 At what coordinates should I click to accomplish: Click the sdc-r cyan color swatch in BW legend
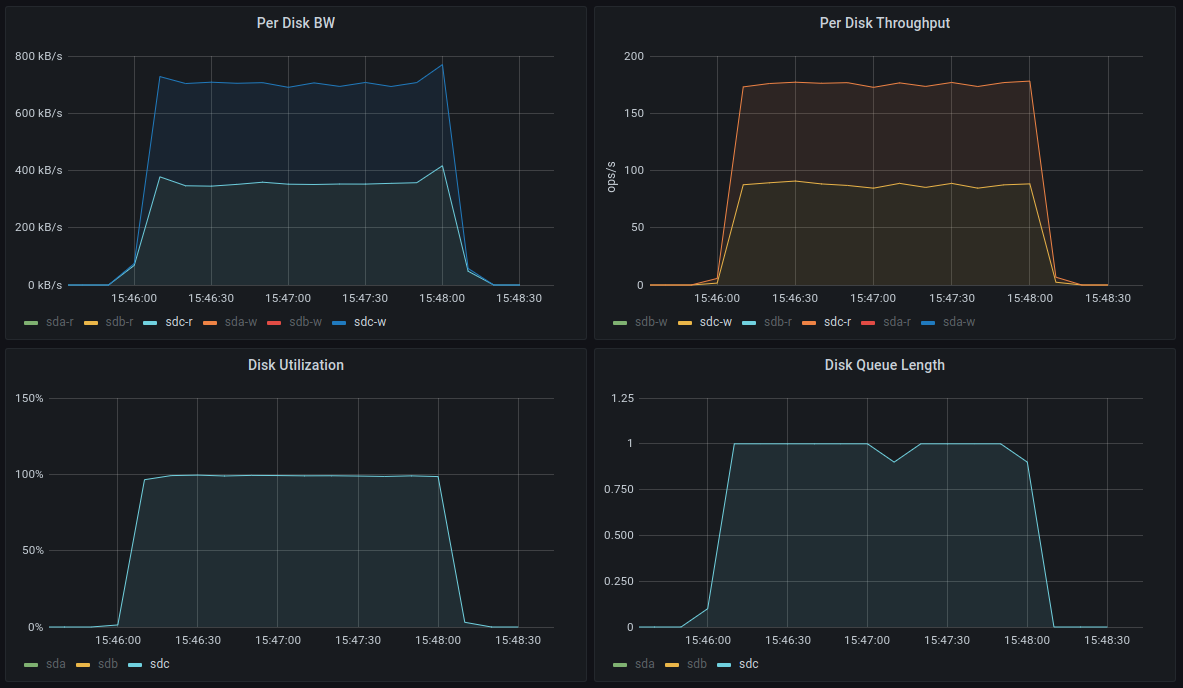150,323
